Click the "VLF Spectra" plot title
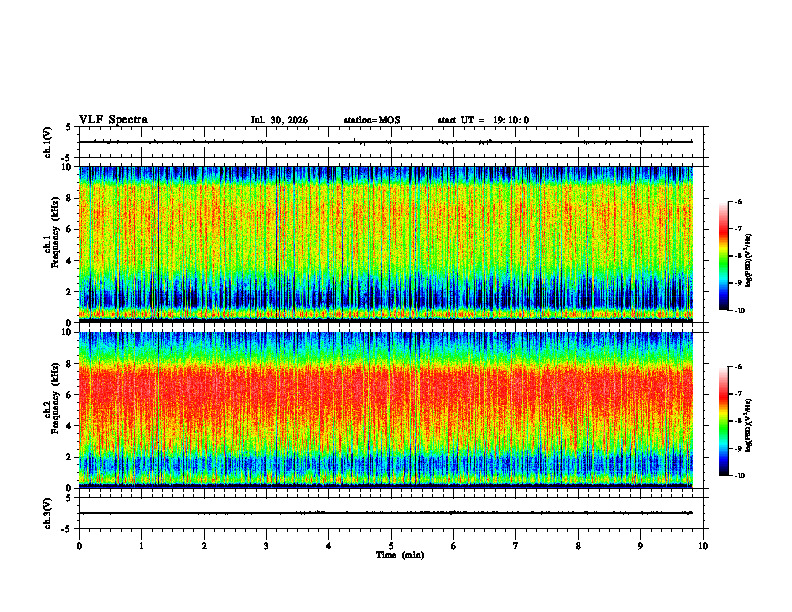792x612 pixels. tap(114, 120)
